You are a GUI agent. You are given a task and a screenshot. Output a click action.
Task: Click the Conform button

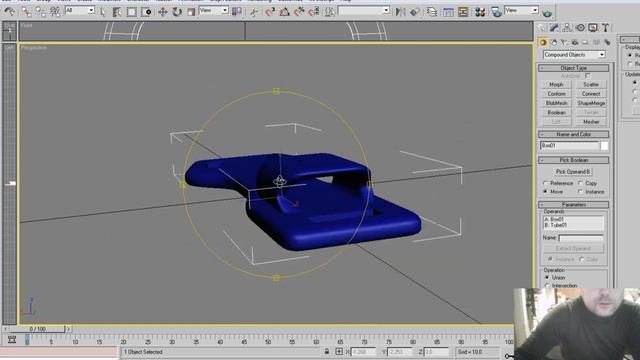(x=556, y=94)
